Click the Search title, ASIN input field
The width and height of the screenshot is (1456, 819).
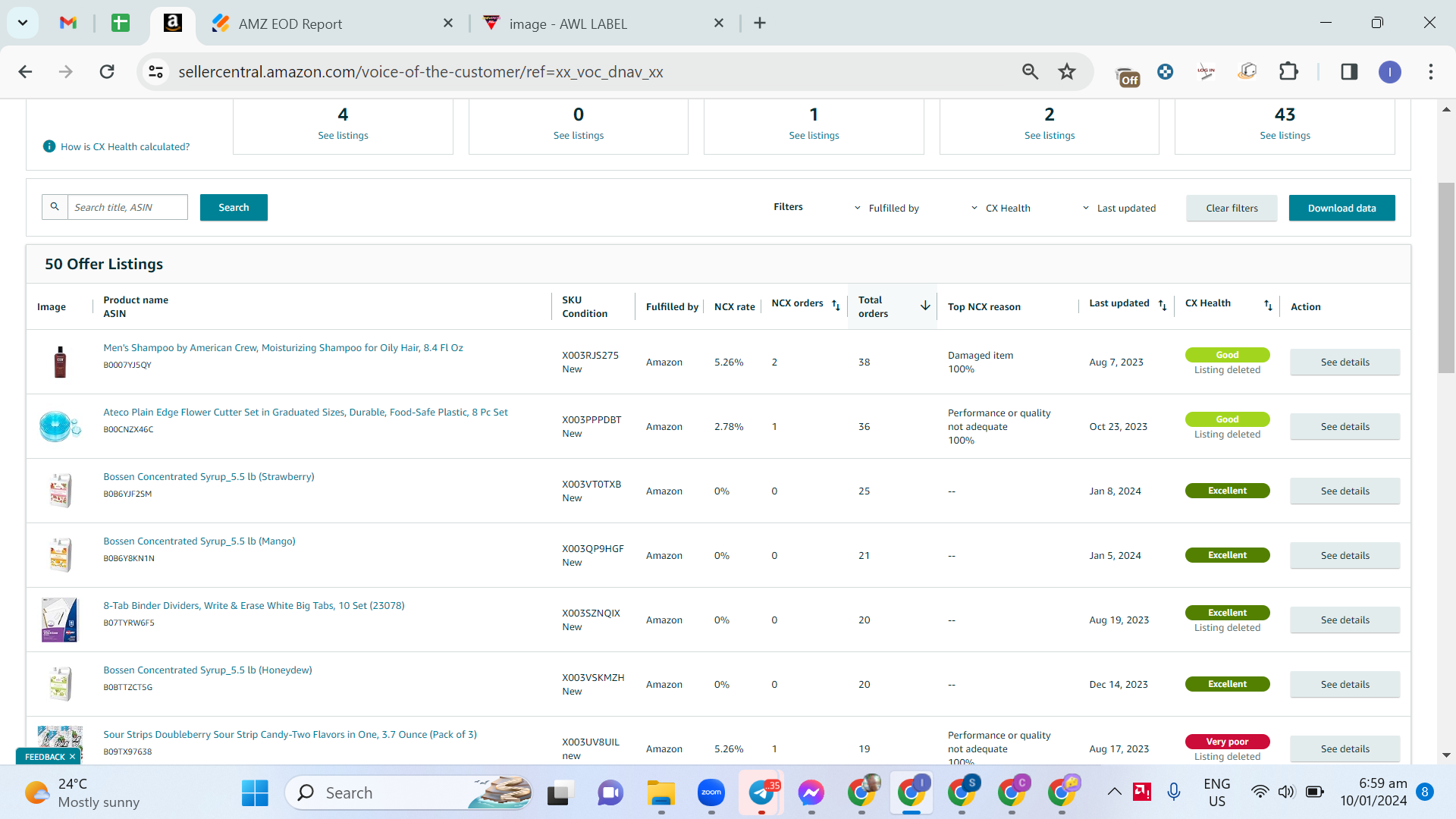(127, 207)
